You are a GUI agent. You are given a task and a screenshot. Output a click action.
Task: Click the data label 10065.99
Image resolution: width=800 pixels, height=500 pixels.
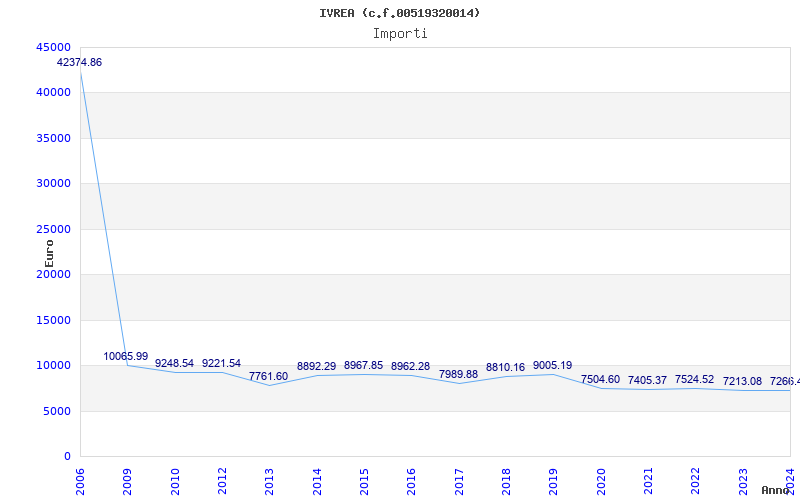point(126,356)
